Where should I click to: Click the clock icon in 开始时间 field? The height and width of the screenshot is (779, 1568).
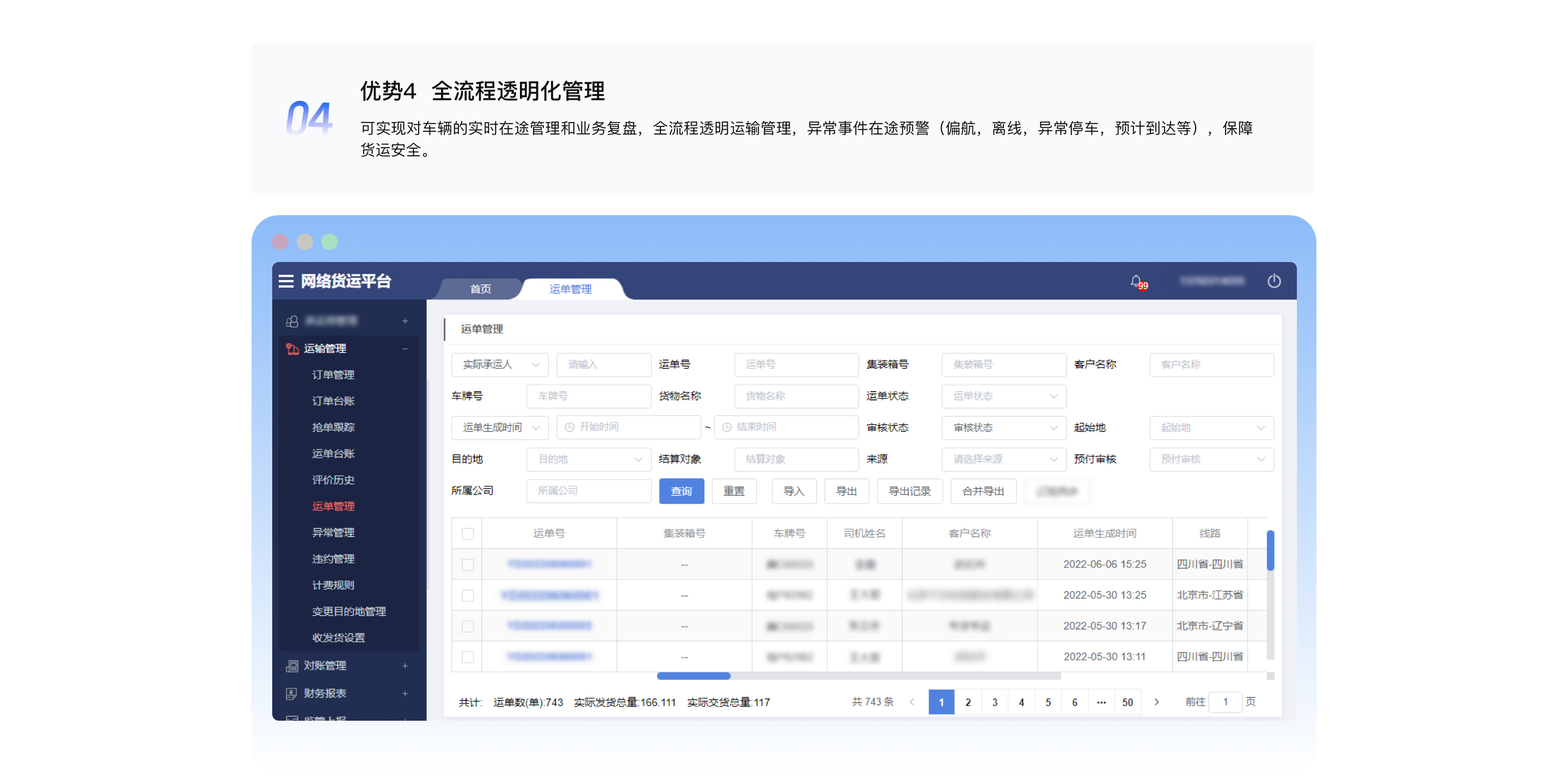[x=569, y=428]
